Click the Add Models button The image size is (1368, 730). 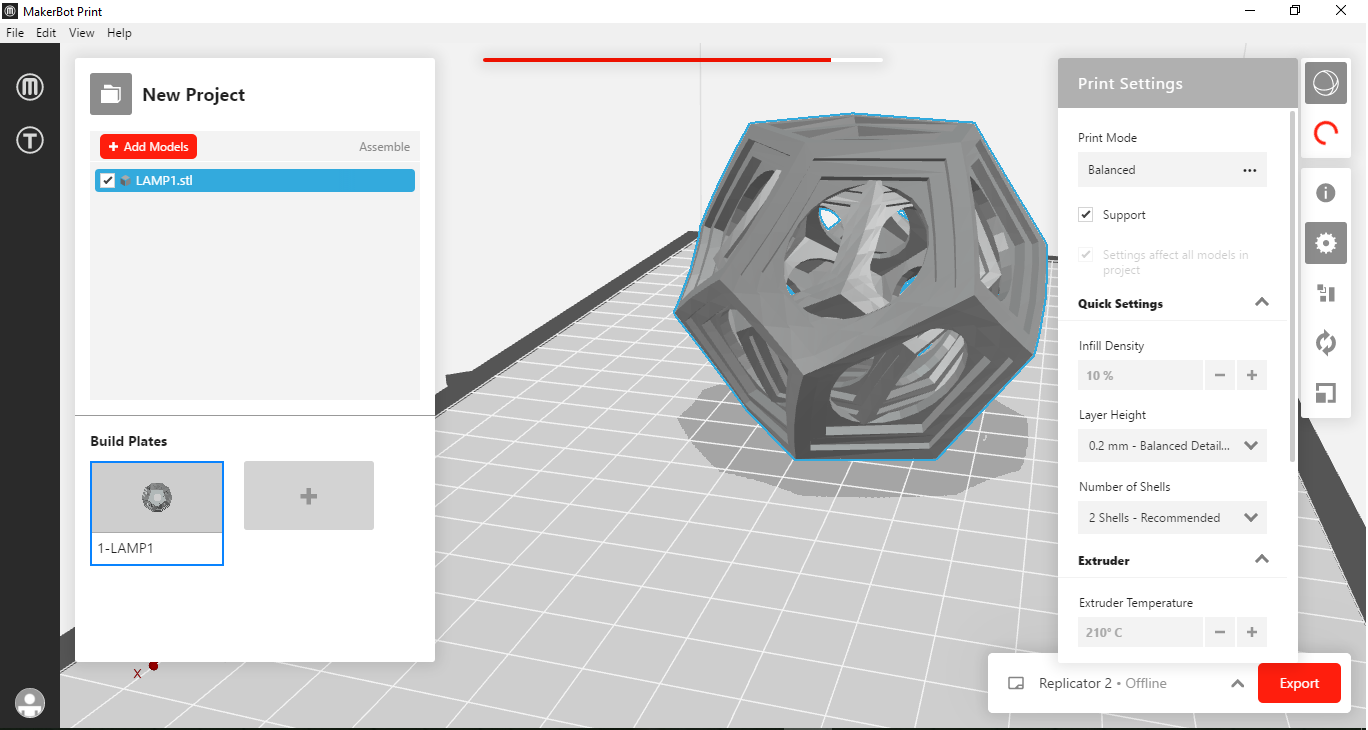click(148, 147)
